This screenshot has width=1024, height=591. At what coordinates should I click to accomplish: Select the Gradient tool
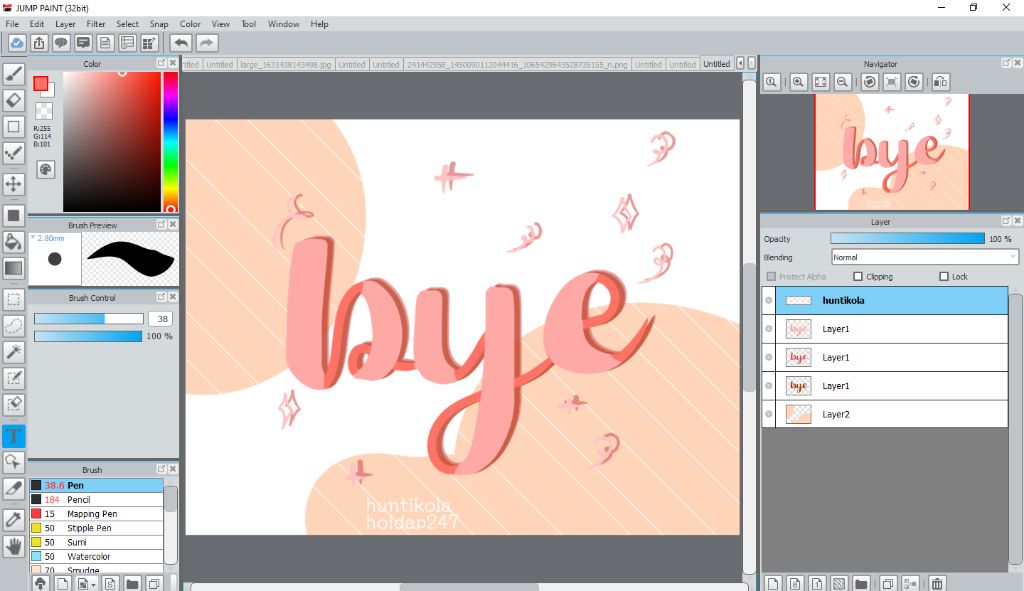14,268
